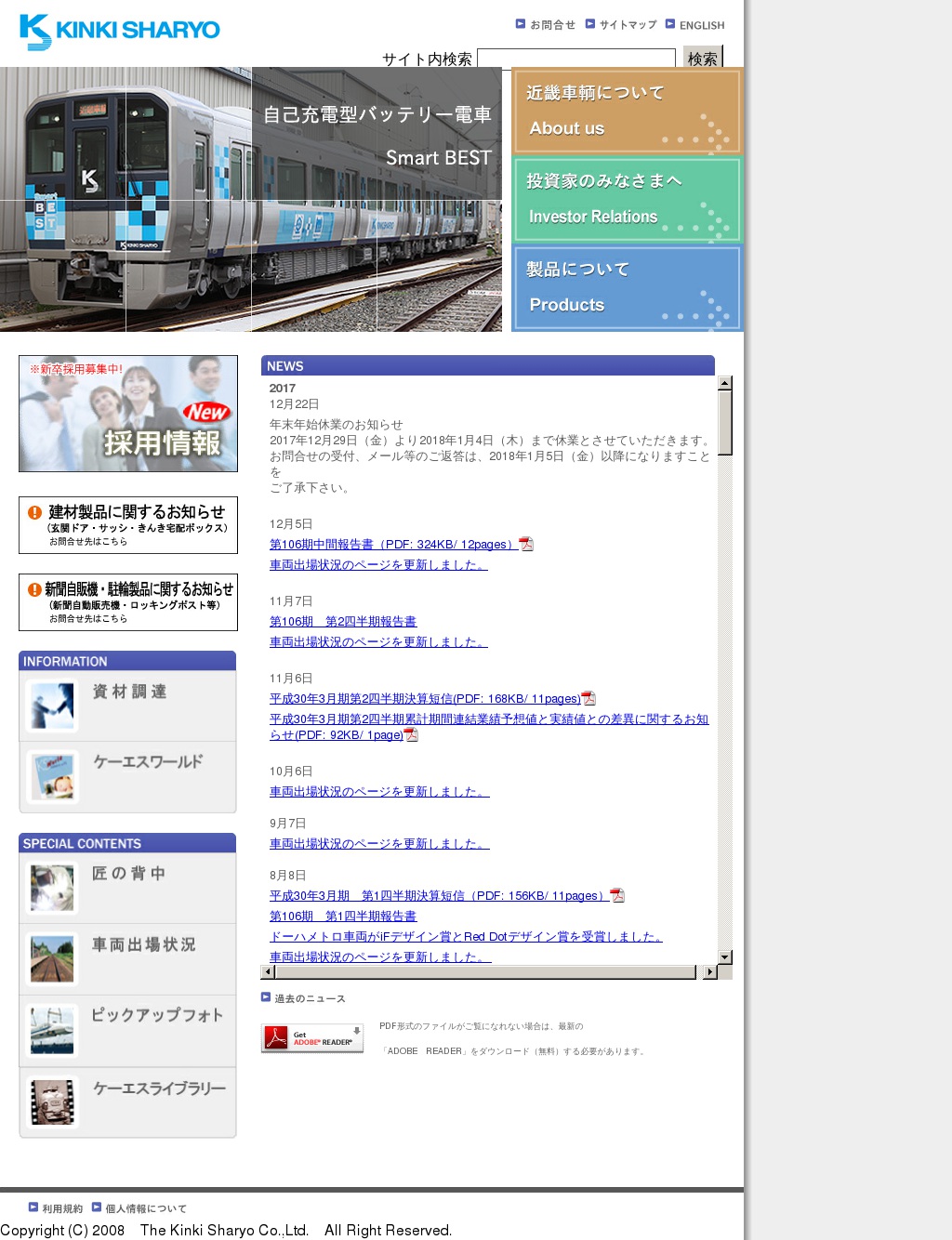This screenshot has width=952, height=1240.
Task: Open 車両出場状況 update link under 9月7日
Action: [x=379, y=844]
